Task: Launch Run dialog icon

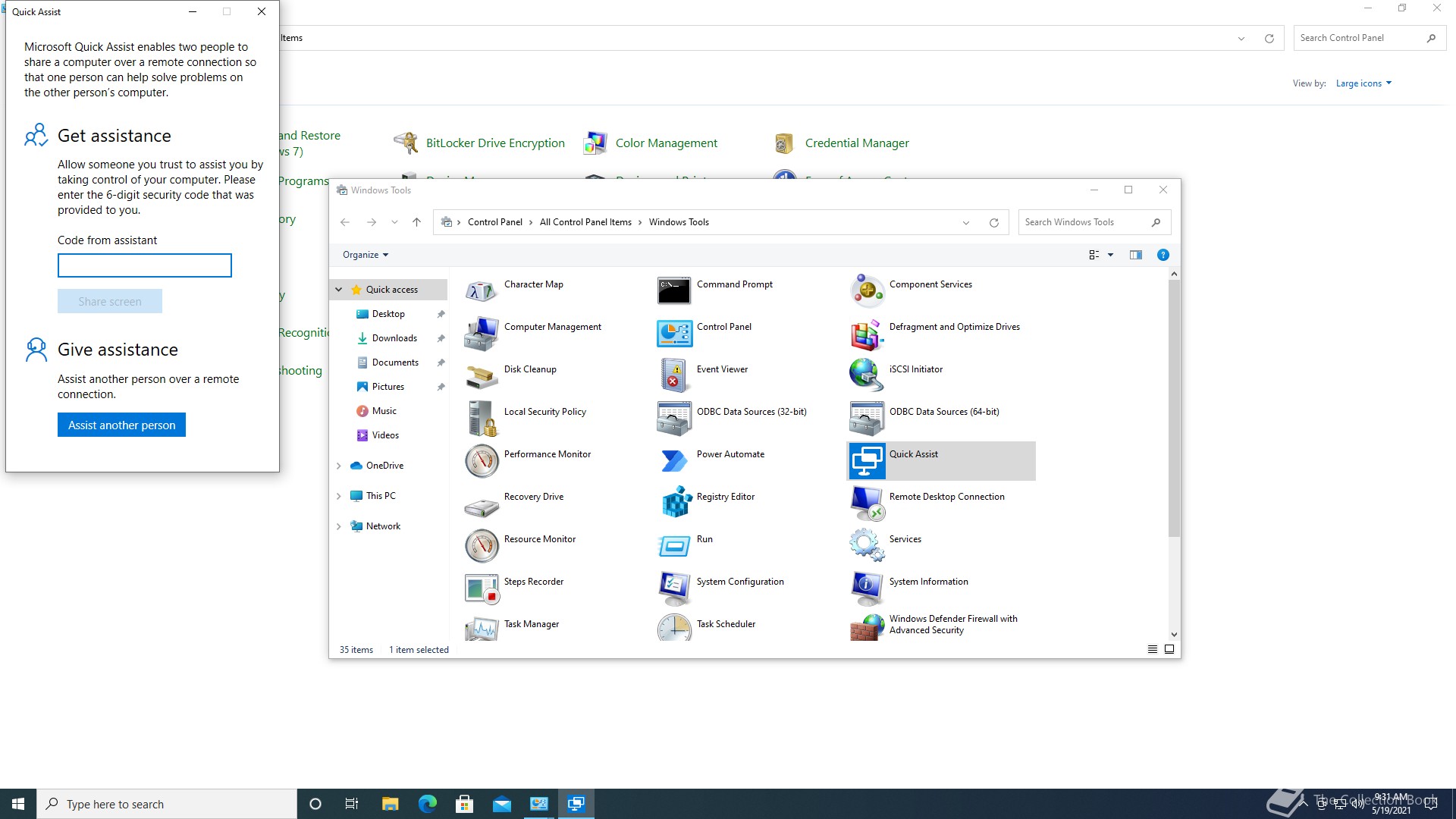Action: (674, 545)
